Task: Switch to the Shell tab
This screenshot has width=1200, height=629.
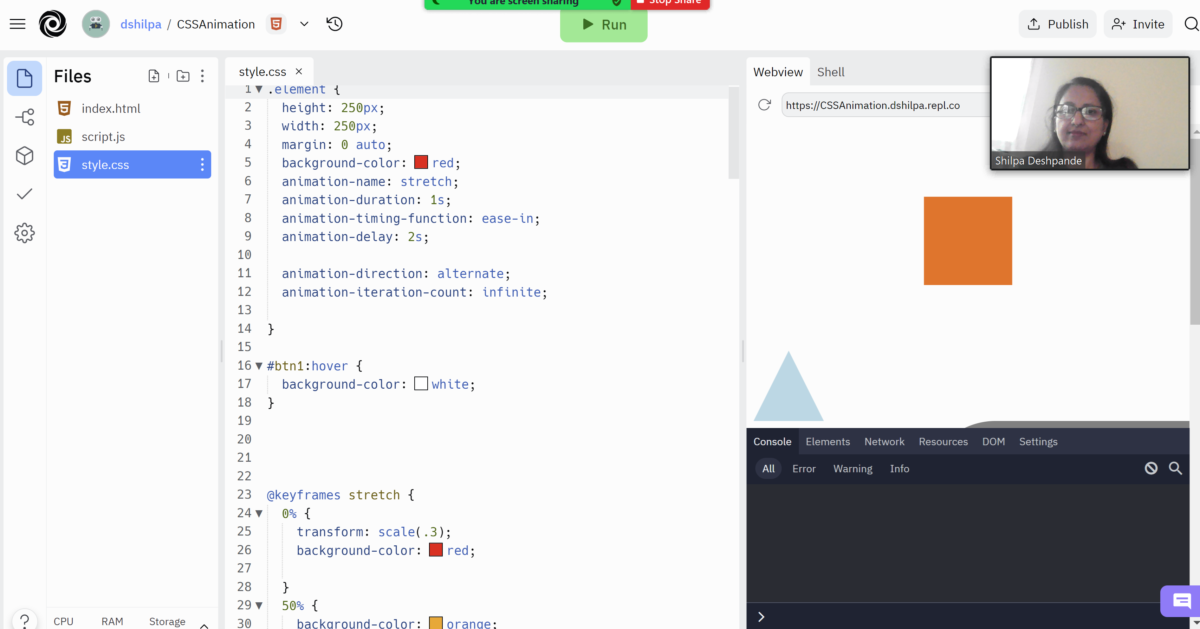Action: pyautogui.click(x=830, y=72)
